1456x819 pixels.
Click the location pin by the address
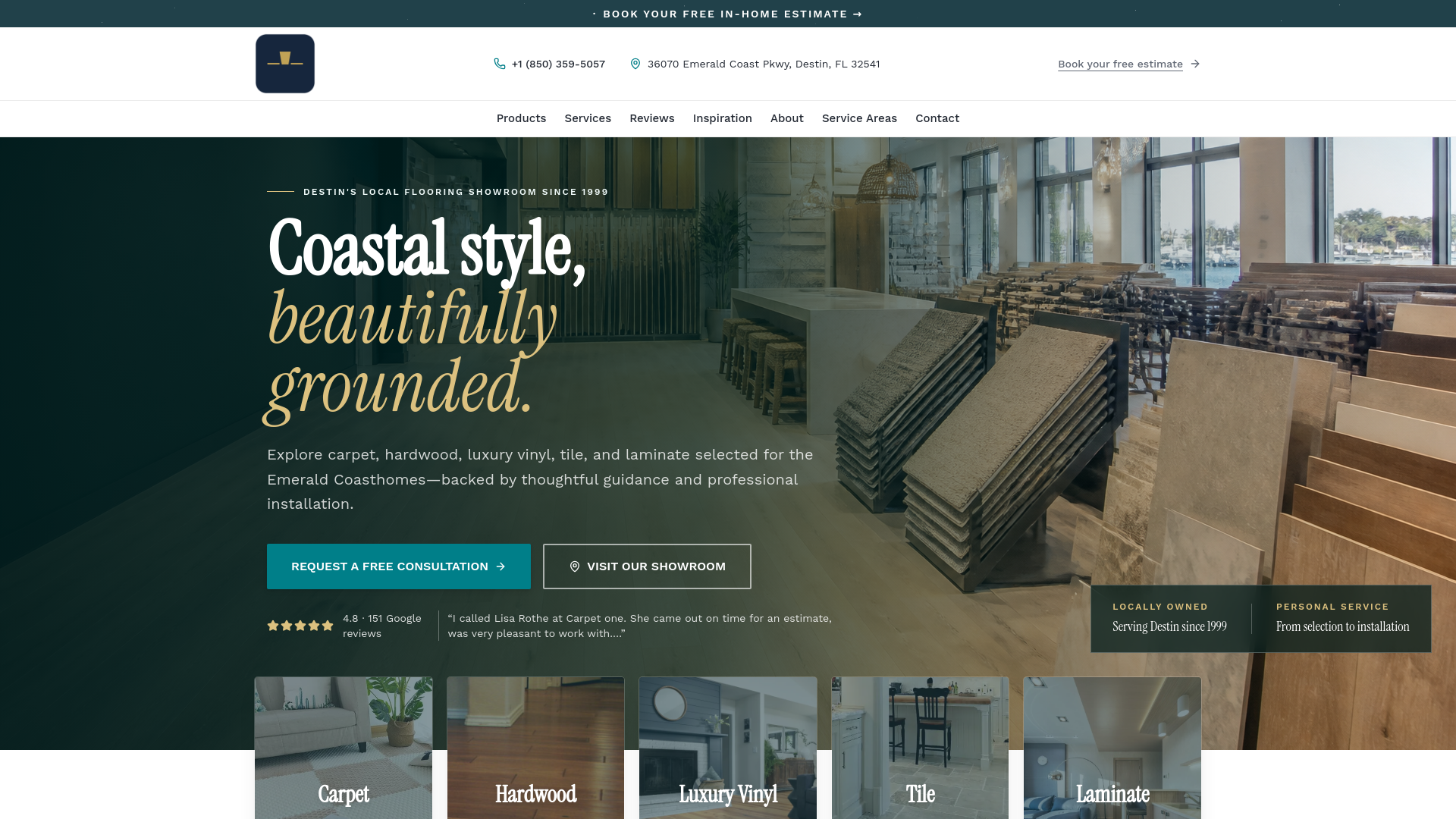(635, 64)
